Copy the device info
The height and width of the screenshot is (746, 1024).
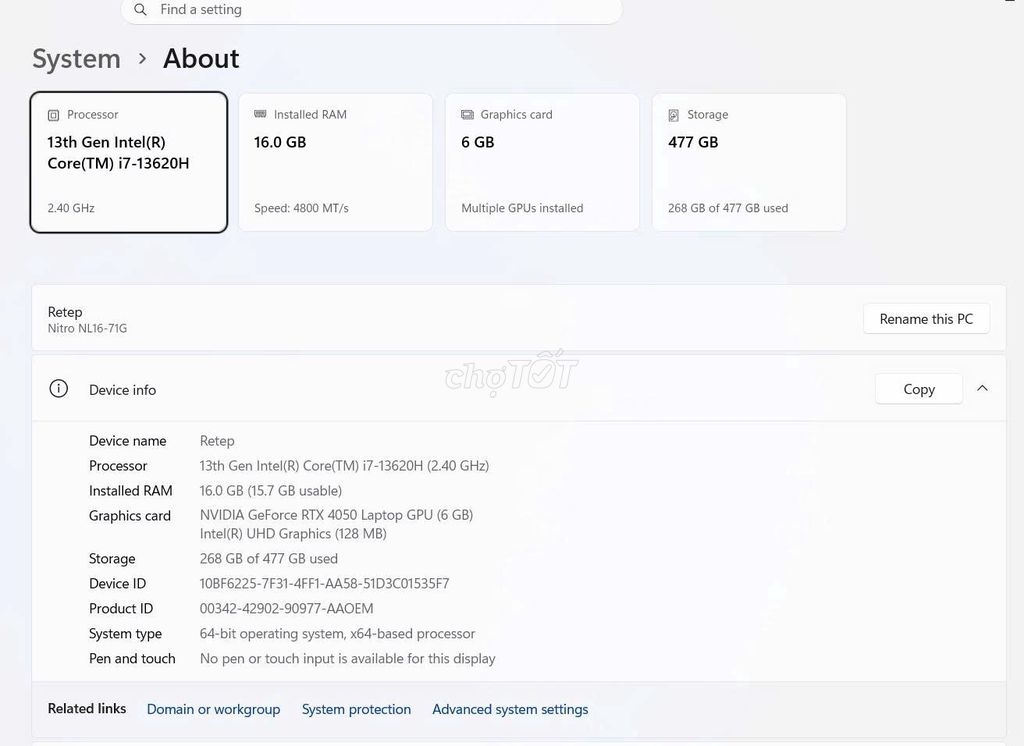tap(919, 389)
